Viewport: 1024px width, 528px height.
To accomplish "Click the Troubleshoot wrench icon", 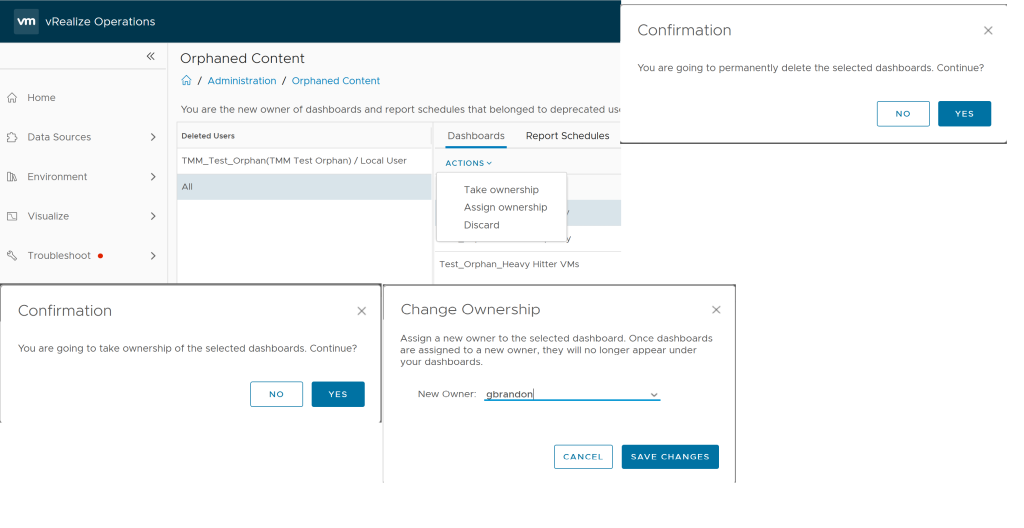I will [x=12, y=256].
